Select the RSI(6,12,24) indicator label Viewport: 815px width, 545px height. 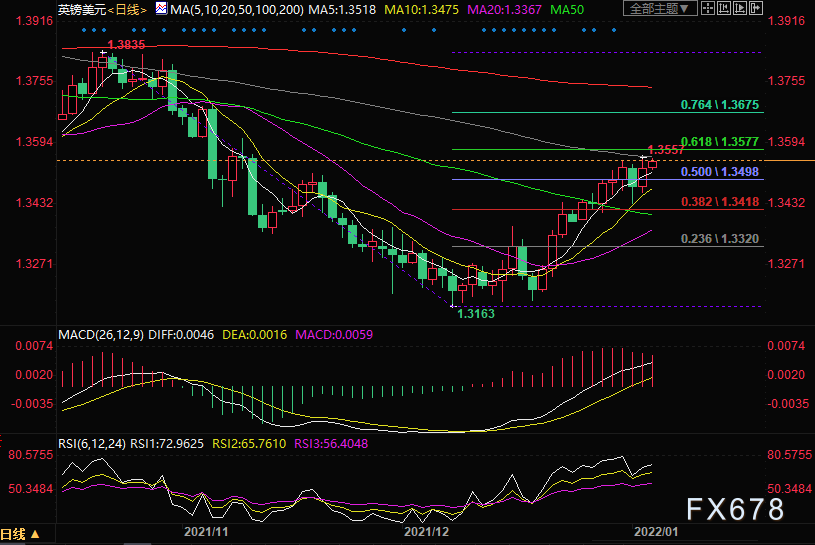(92, 444)
